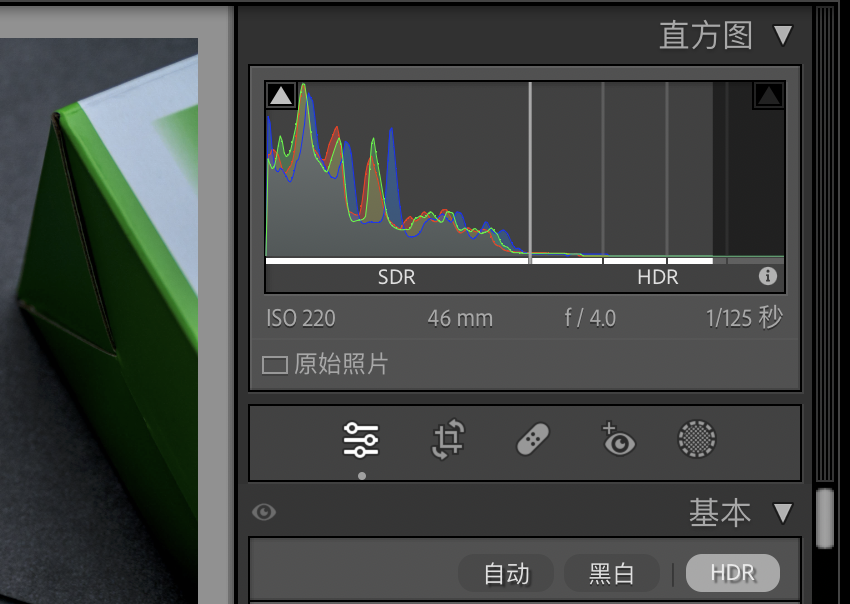850x604 pixels.
Task: Click the 1/125 秒 shutter speed text
Action: tap(744, 318)
